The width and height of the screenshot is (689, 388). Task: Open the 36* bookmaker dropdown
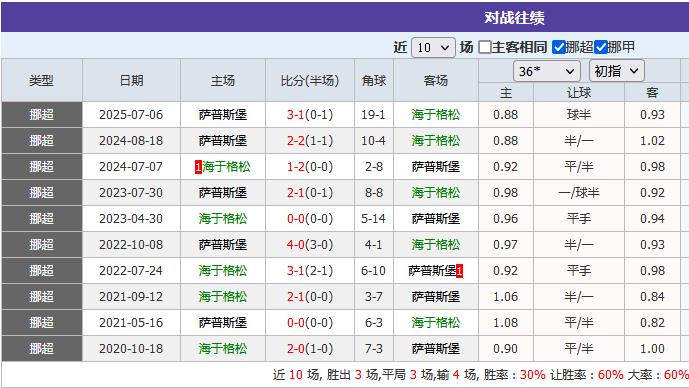point(547,71)
